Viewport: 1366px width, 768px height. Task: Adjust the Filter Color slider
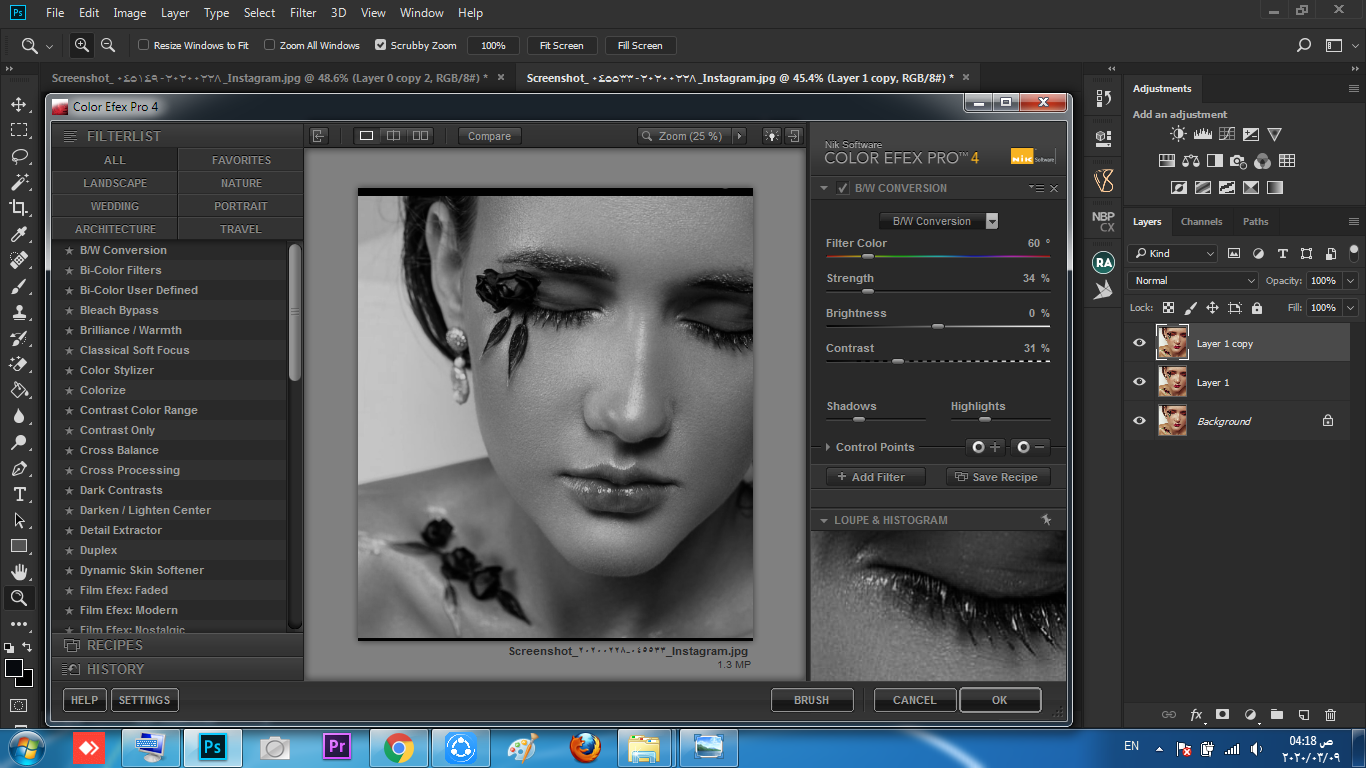click(868, 257)
